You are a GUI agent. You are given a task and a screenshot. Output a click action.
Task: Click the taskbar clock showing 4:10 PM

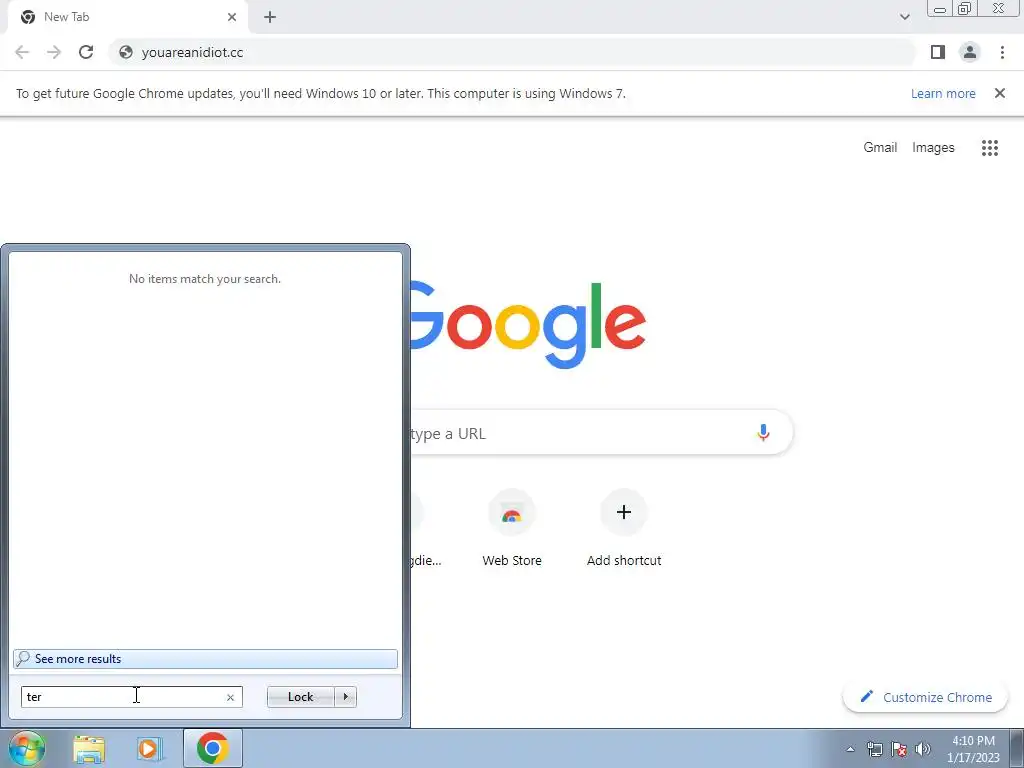coord(973,749)
